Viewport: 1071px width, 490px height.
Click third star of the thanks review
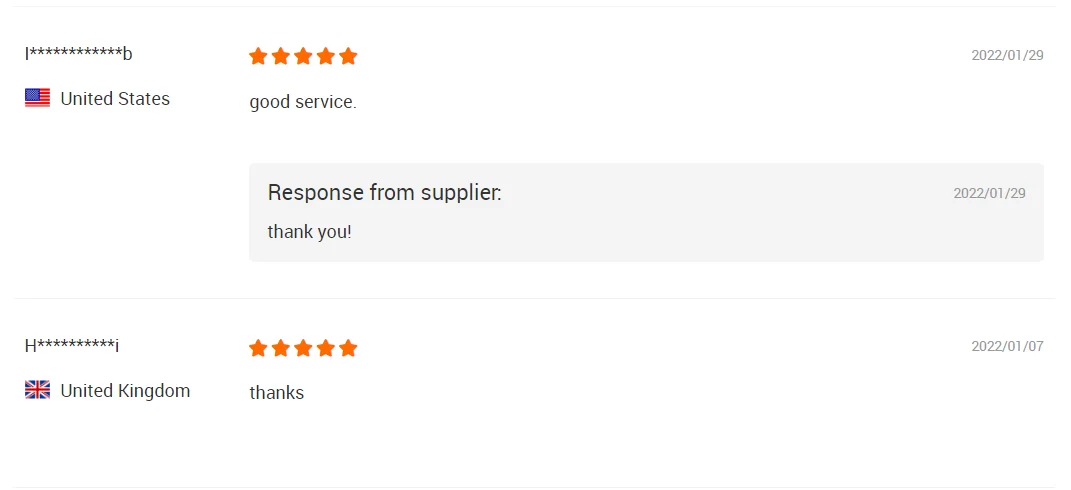point(303,349)
